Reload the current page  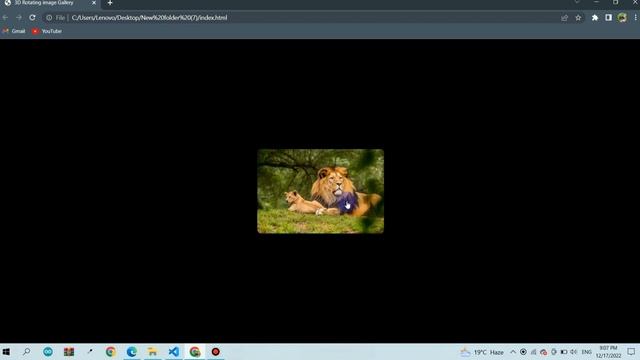pos(32,18)
